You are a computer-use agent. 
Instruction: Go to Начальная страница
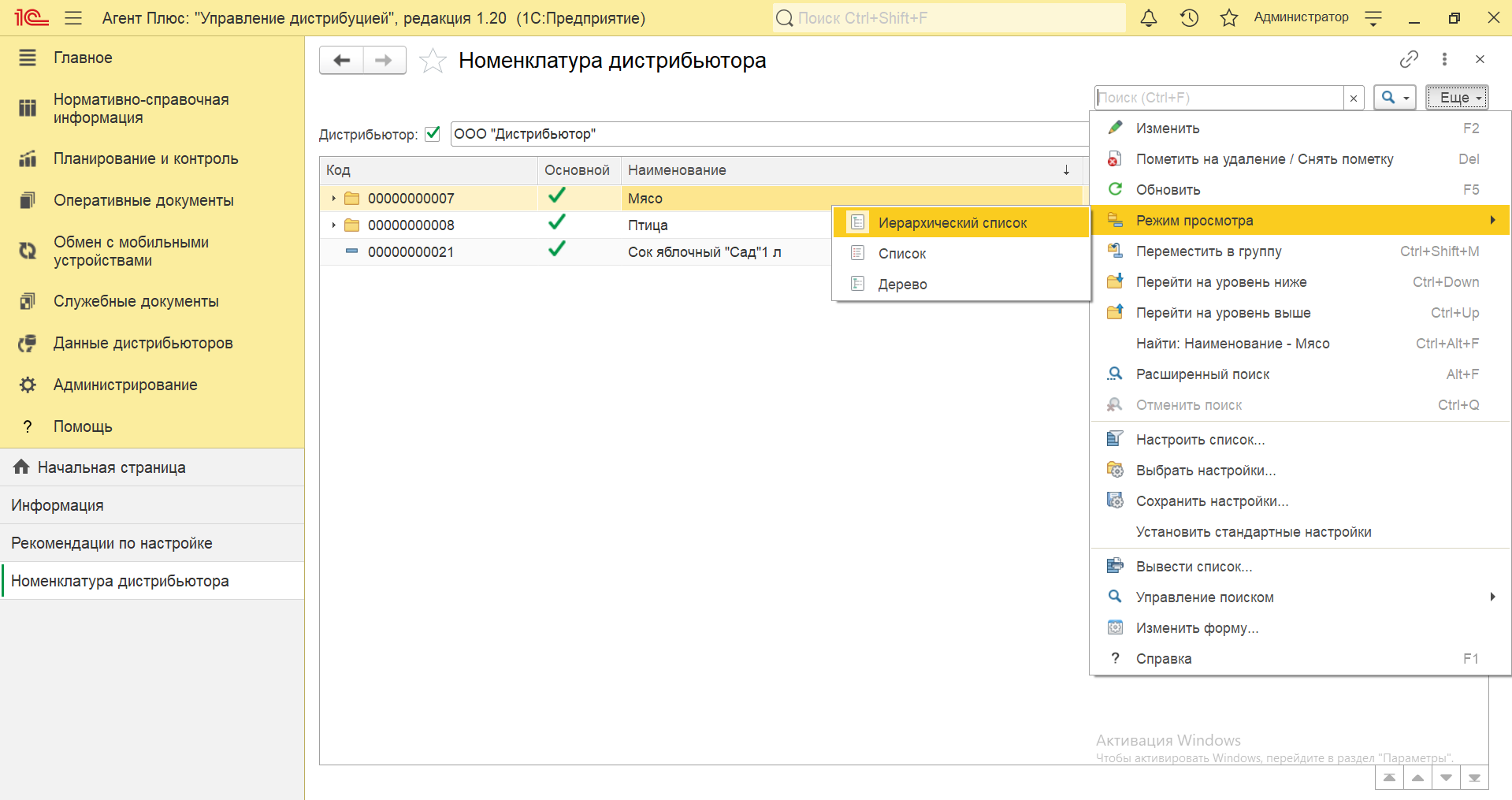click(152, 467)
